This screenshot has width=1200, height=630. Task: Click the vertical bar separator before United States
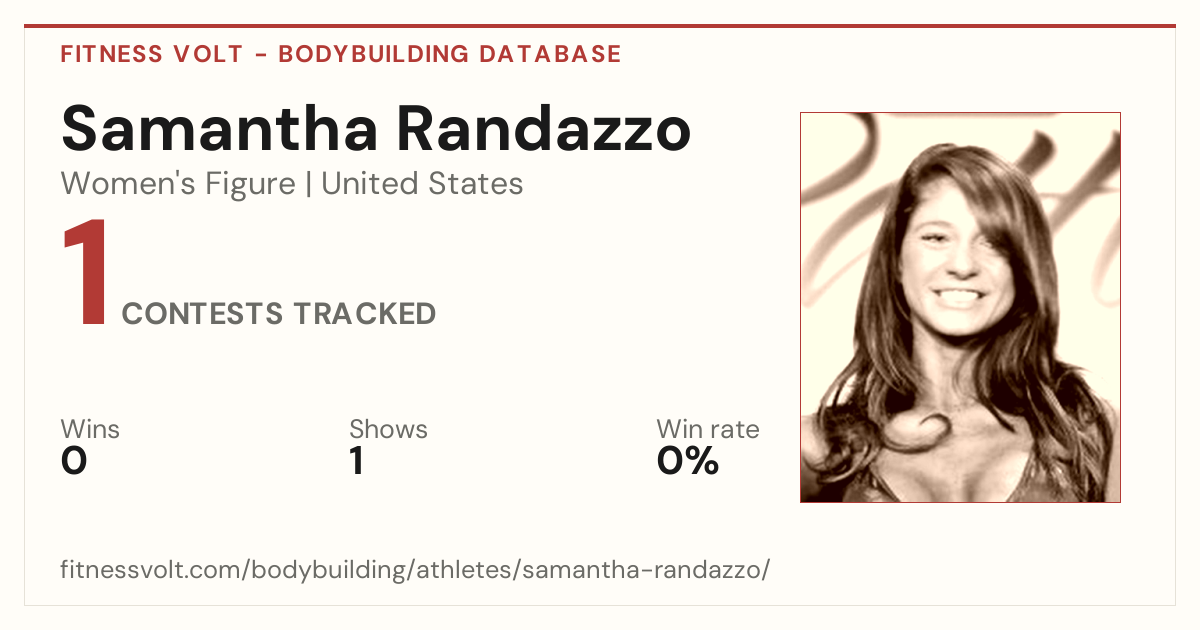(308, 185)
